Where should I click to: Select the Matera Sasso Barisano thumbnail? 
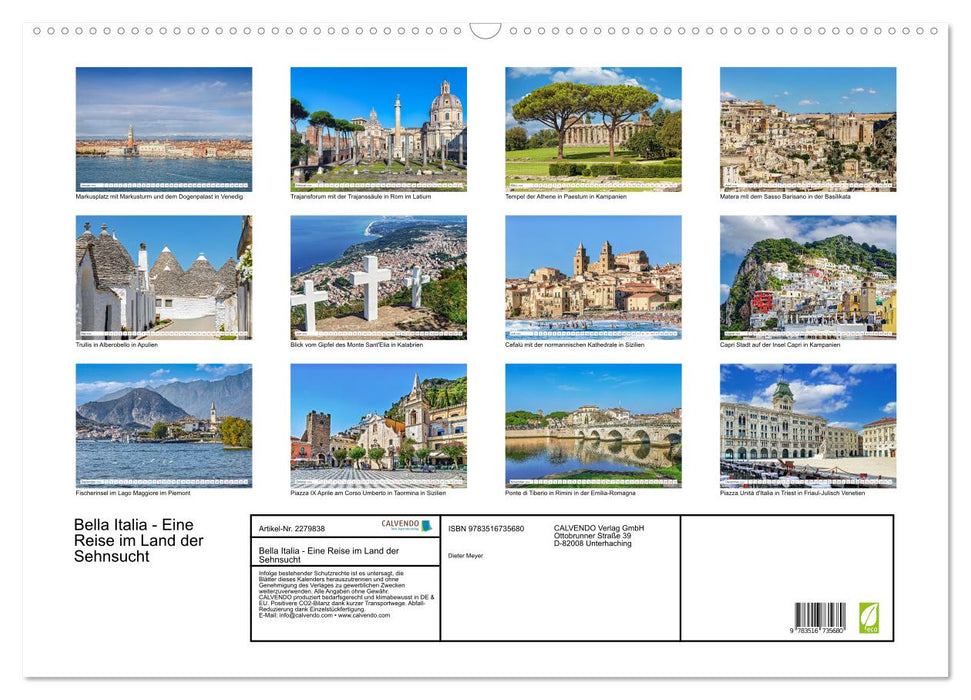click(x=808, y=126)
